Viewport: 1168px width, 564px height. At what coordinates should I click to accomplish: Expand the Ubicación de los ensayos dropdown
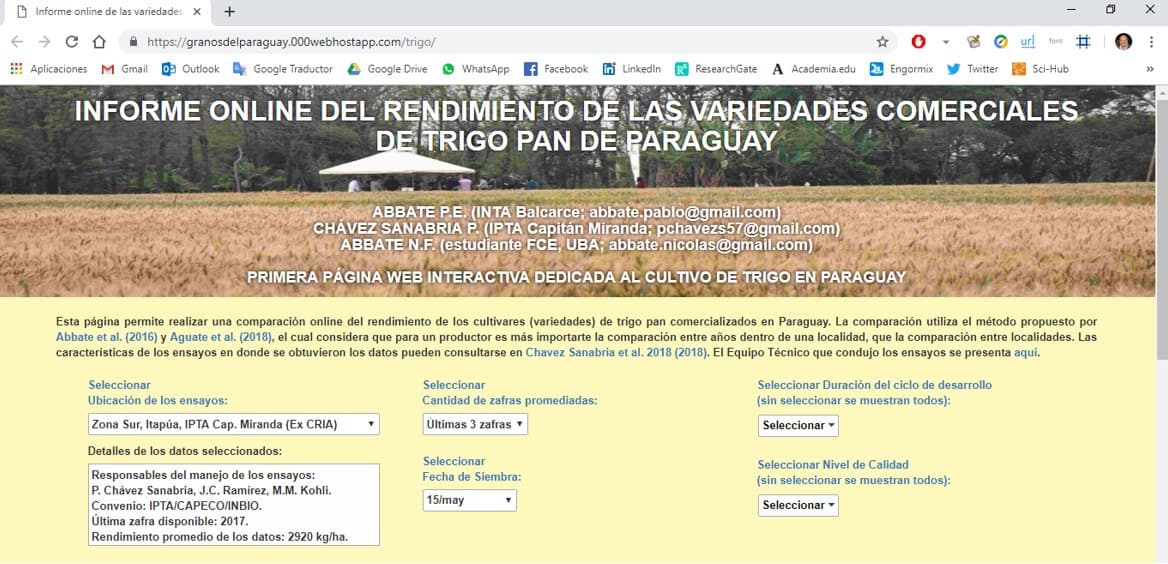coord(234,424)
